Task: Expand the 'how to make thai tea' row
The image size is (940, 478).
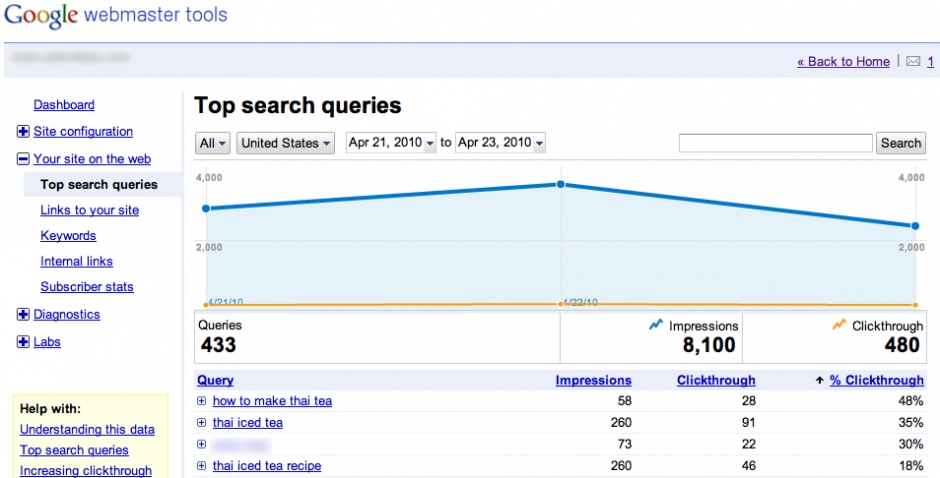Action: (201, 401)
